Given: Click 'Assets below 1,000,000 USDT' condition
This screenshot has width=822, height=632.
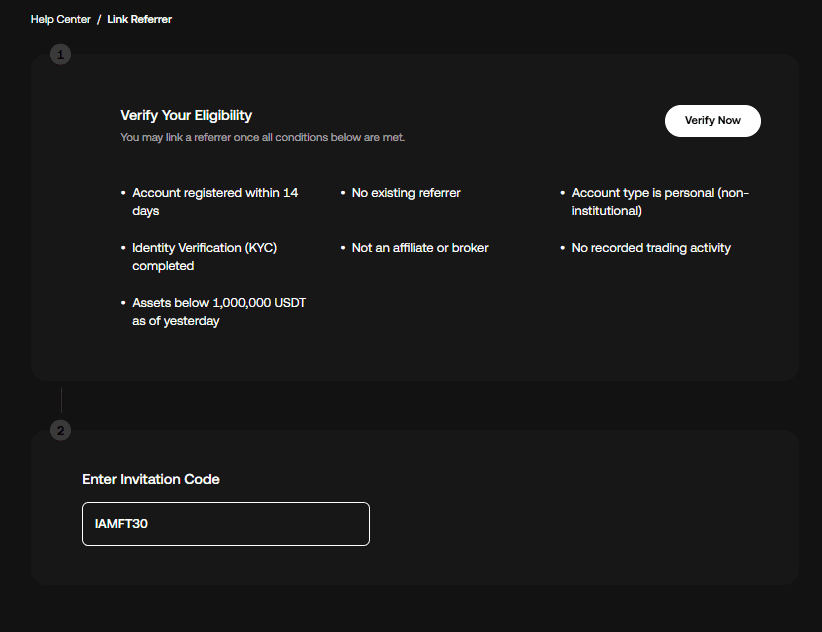Looking at the screenshot, I should (x=219, y=312).
